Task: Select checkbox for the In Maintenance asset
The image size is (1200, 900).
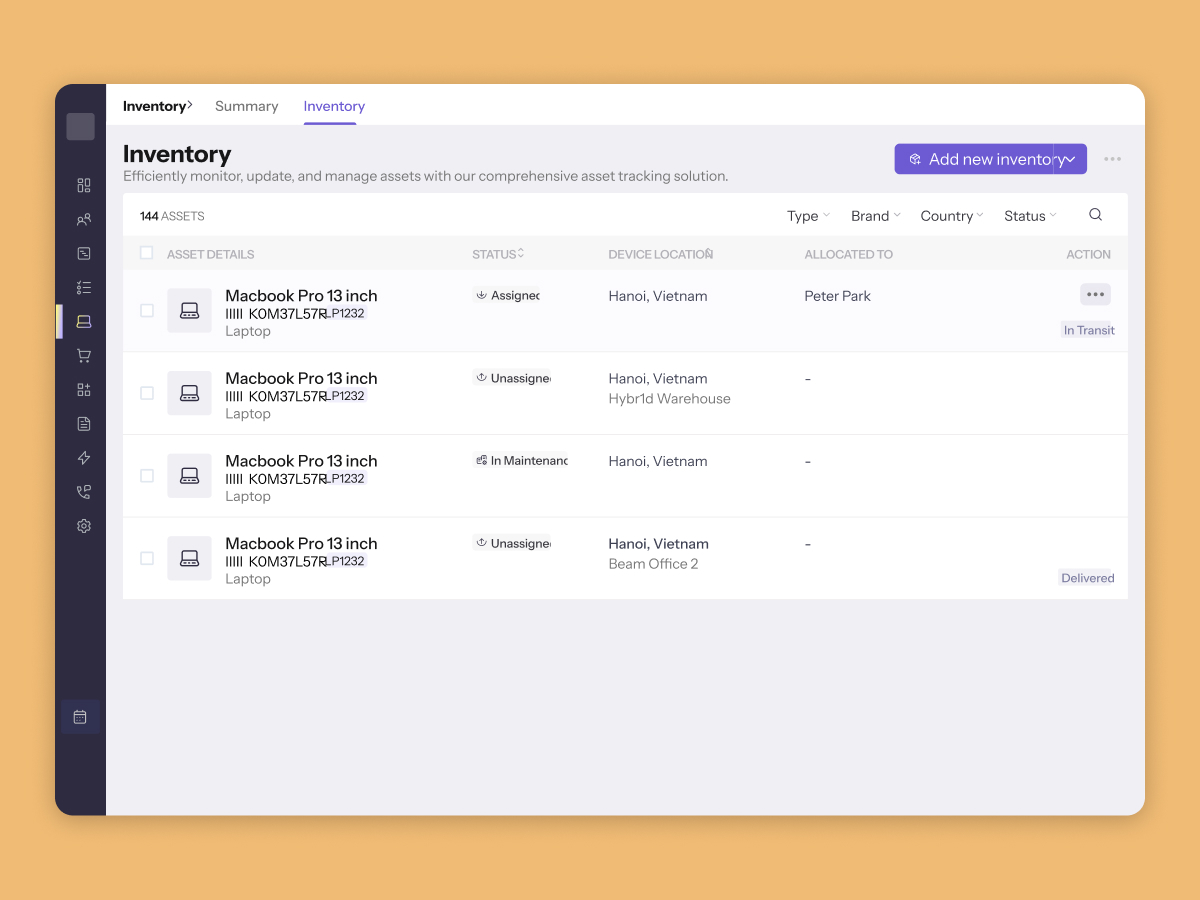Action: [x=147, y=476]
